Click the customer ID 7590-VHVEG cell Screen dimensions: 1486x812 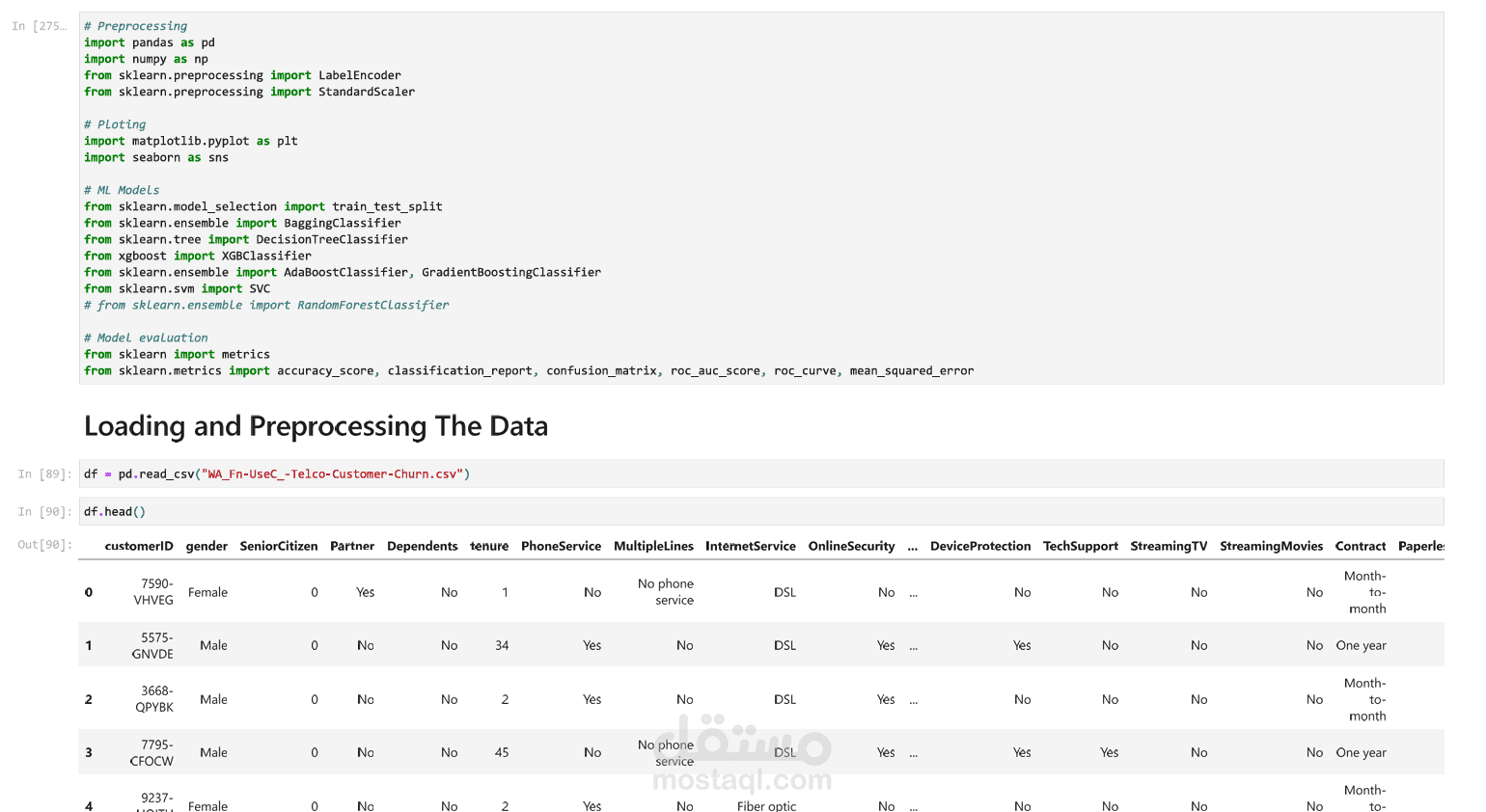click(154, 592)
